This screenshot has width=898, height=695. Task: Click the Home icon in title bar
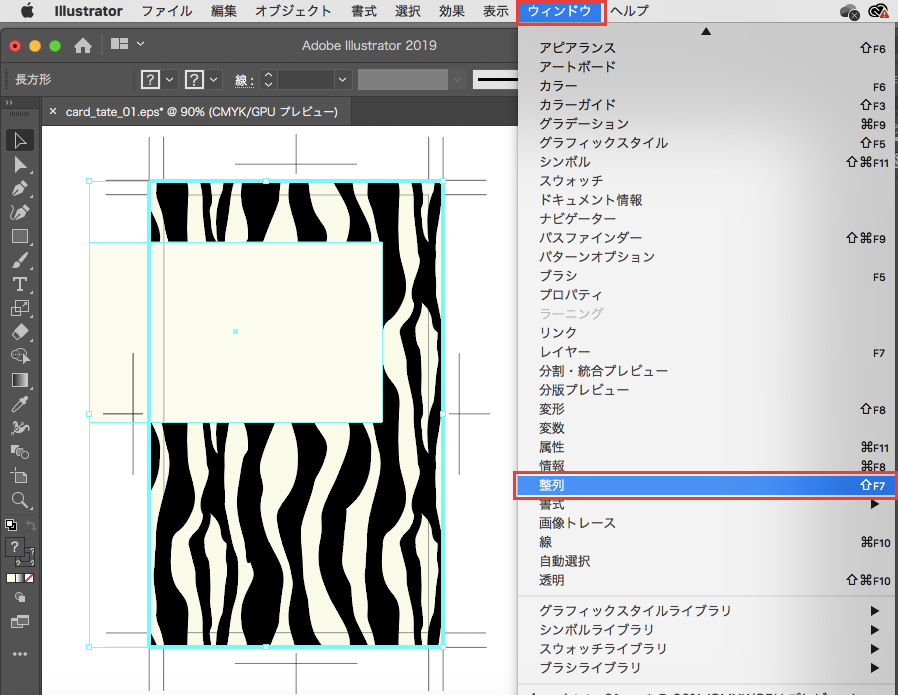click(84, 45)
